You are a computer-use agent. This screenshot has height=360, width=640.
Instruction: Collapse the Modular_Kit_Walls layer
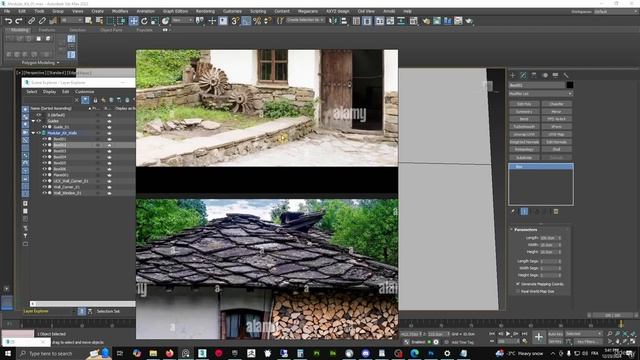coord(33,133)
